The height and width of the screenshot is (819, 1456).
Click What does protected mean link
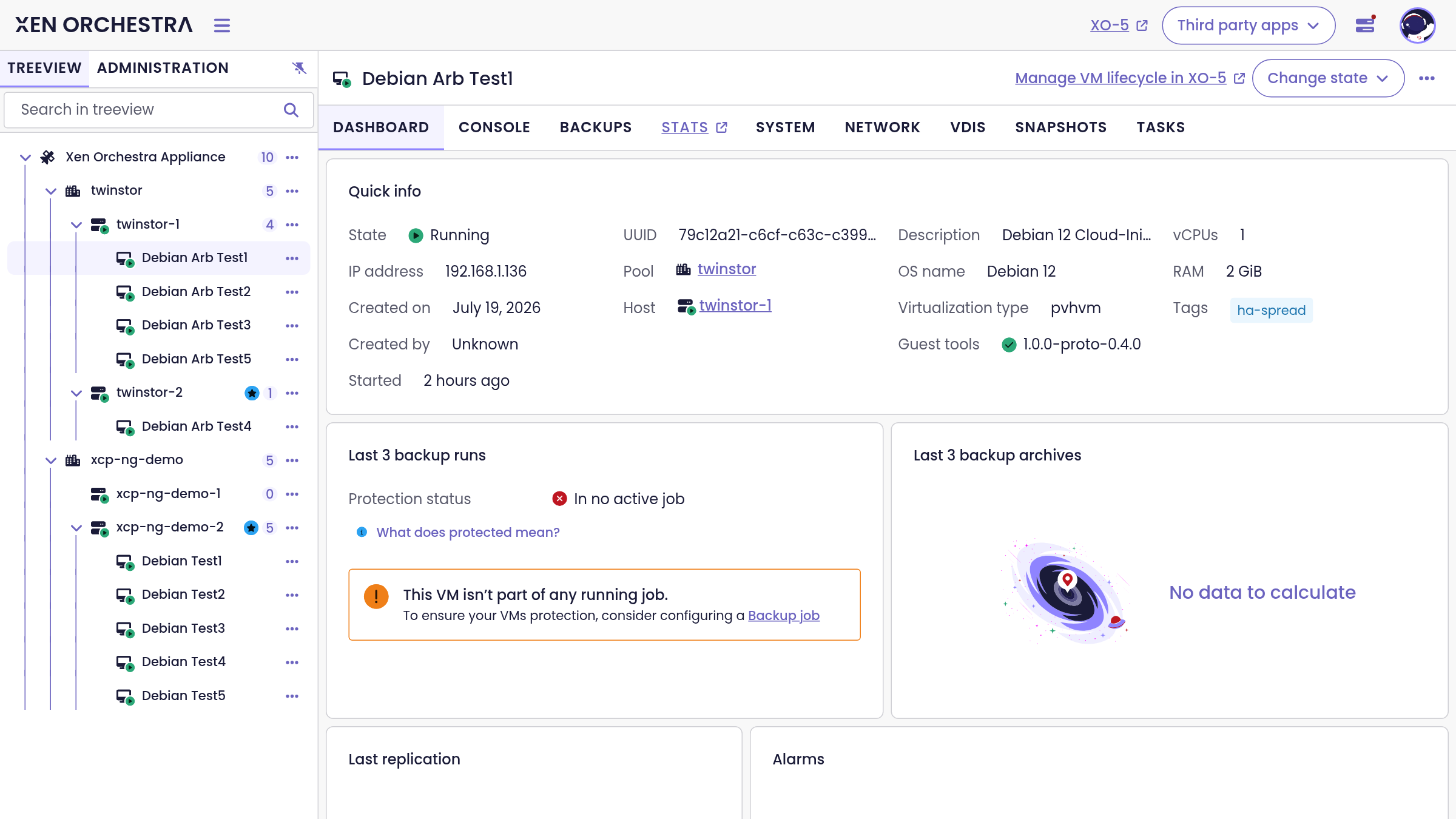point(468,532)
